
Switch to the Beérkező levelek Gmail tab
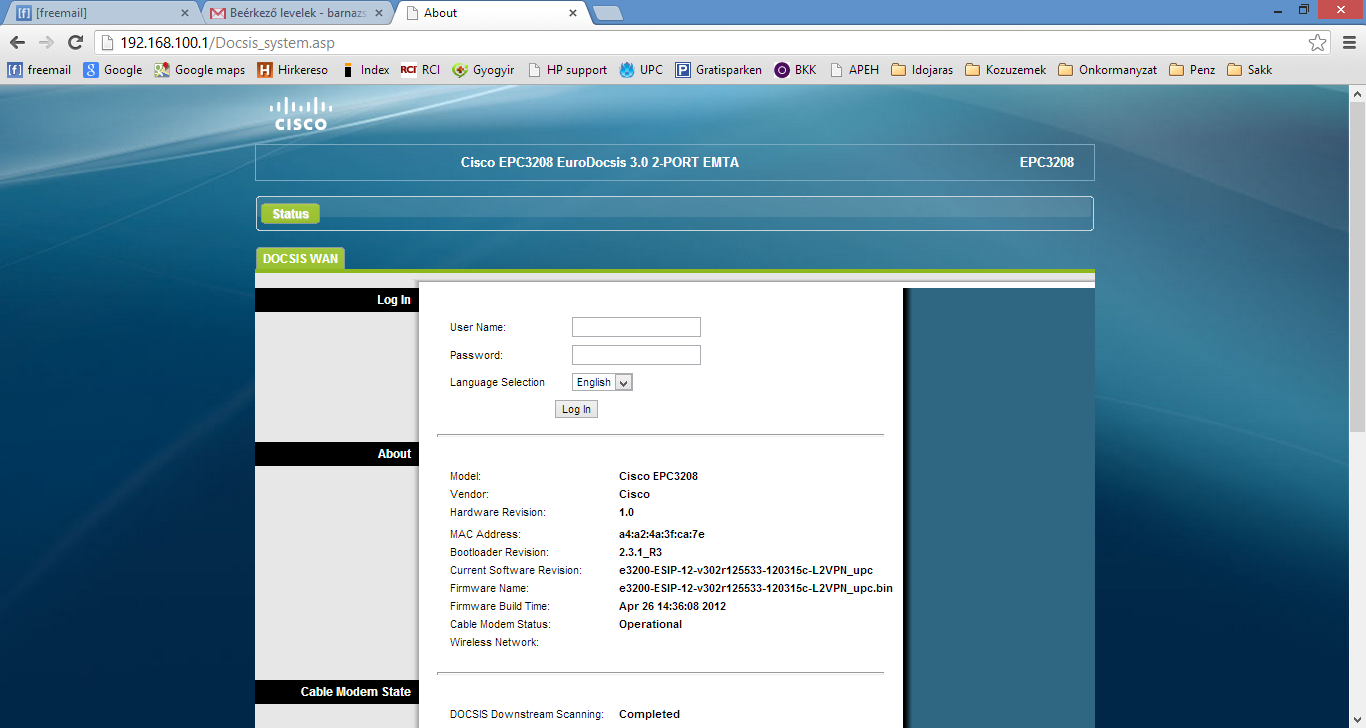(295, 13)
